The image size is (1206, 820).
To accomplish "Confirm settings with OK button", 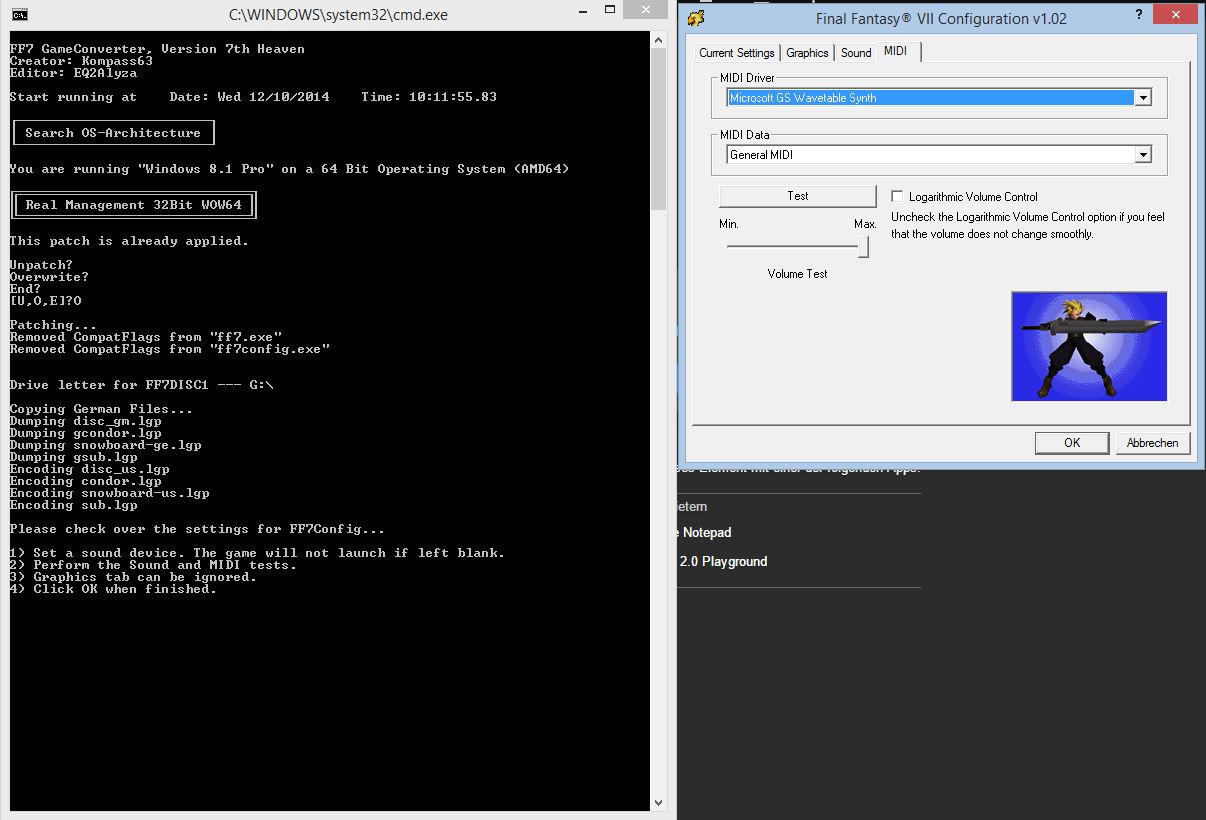I will [x=1072, y=443].
